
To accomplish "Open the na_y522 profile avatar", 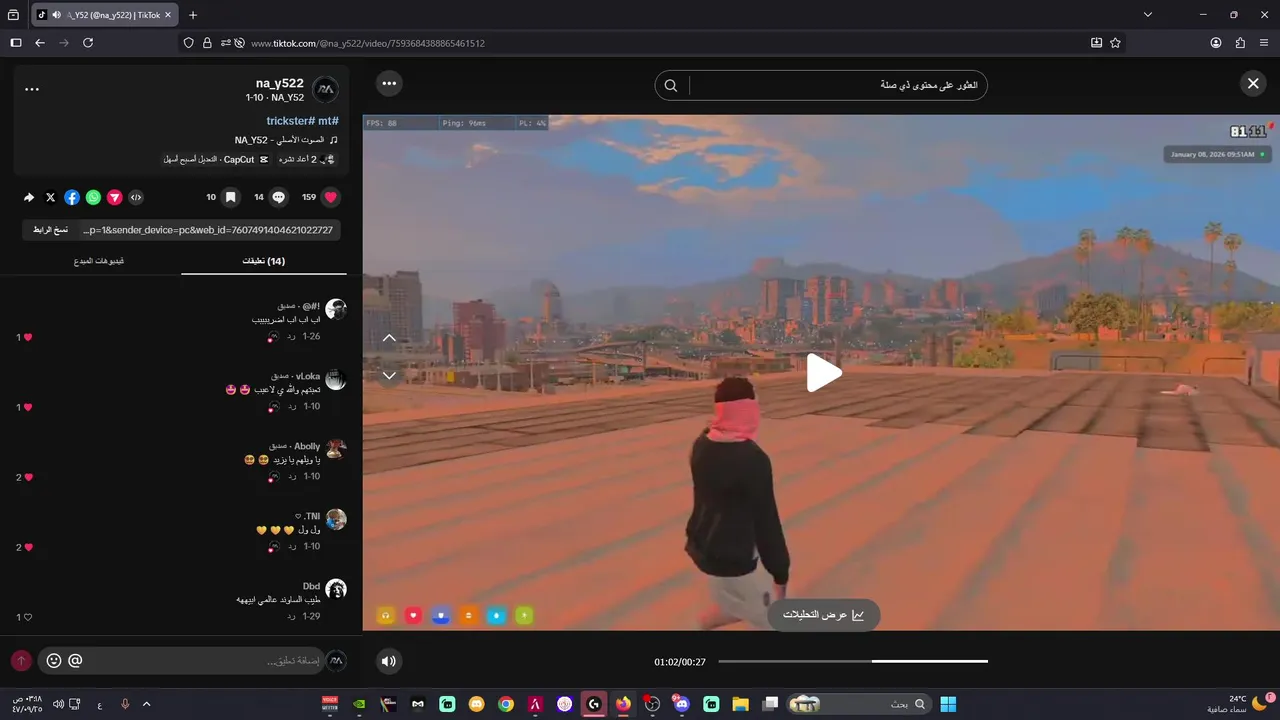I will pyautogui.click(x=326, y=89).
